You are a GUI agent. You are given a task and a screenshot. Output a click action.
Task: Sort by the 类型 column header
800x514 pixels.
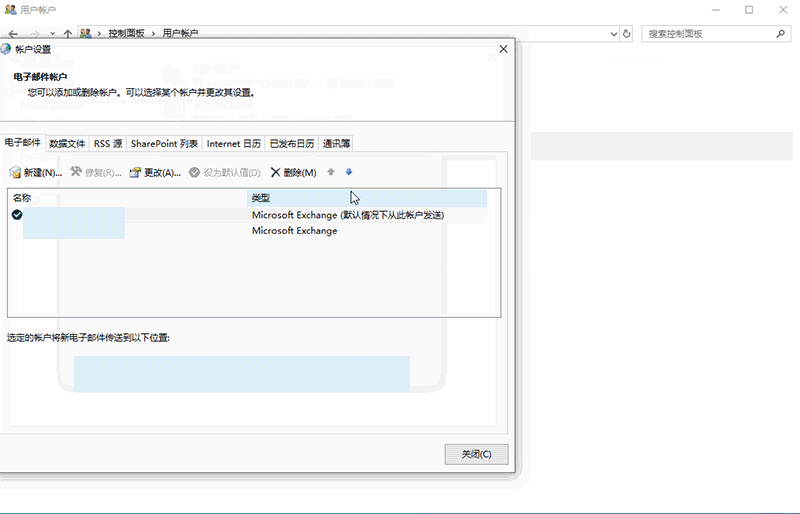coord(366,198)
